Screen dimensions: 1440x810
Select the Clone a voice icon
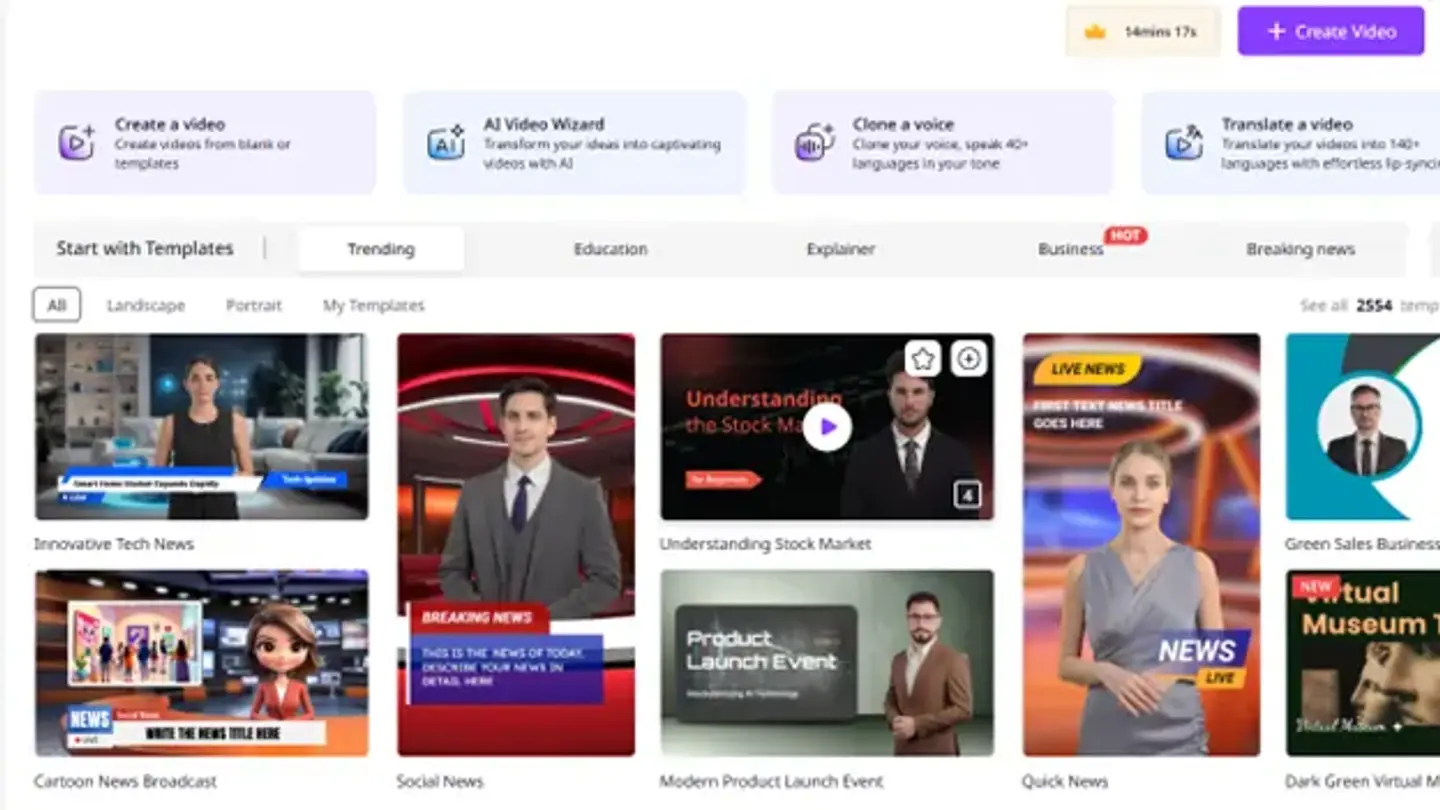815,143
